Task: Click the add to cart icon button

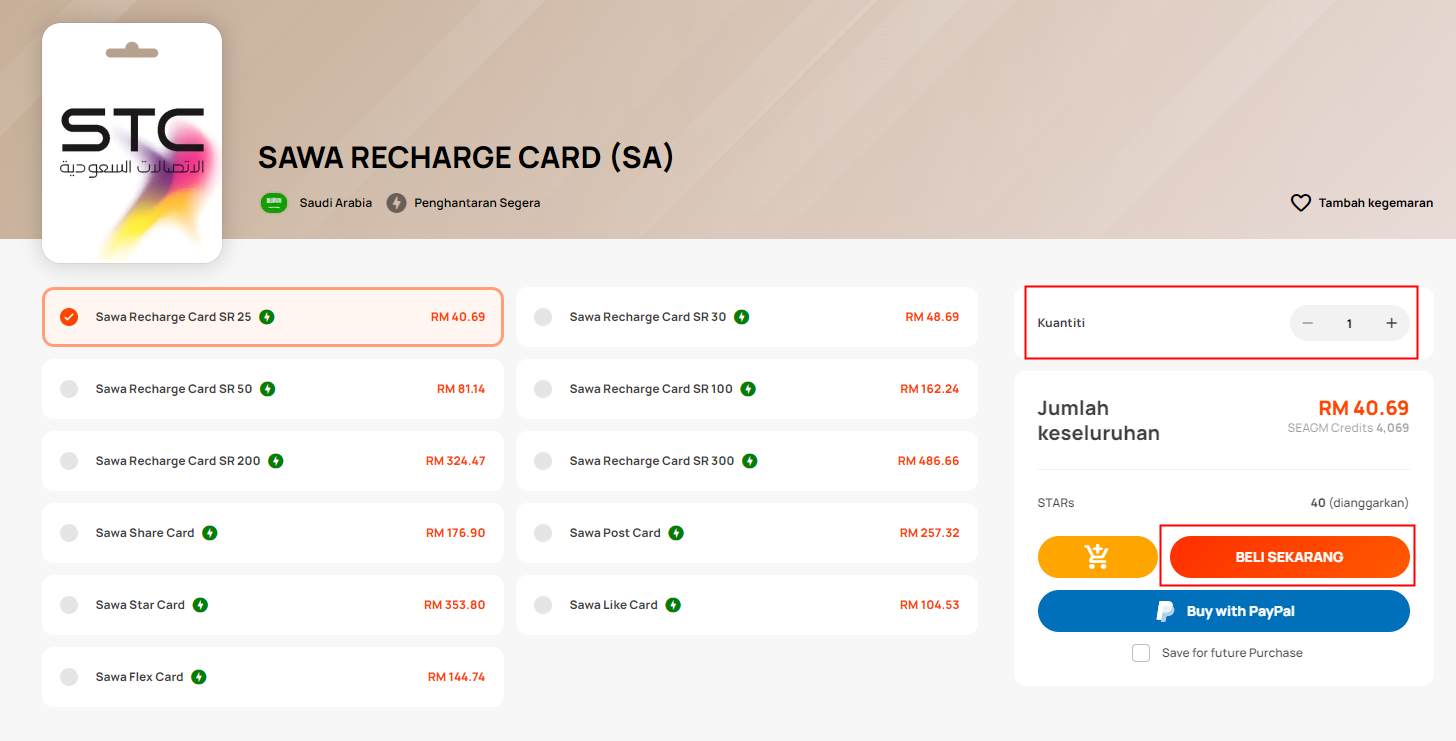Action: pyautogui.click(x=1097, y=557)
